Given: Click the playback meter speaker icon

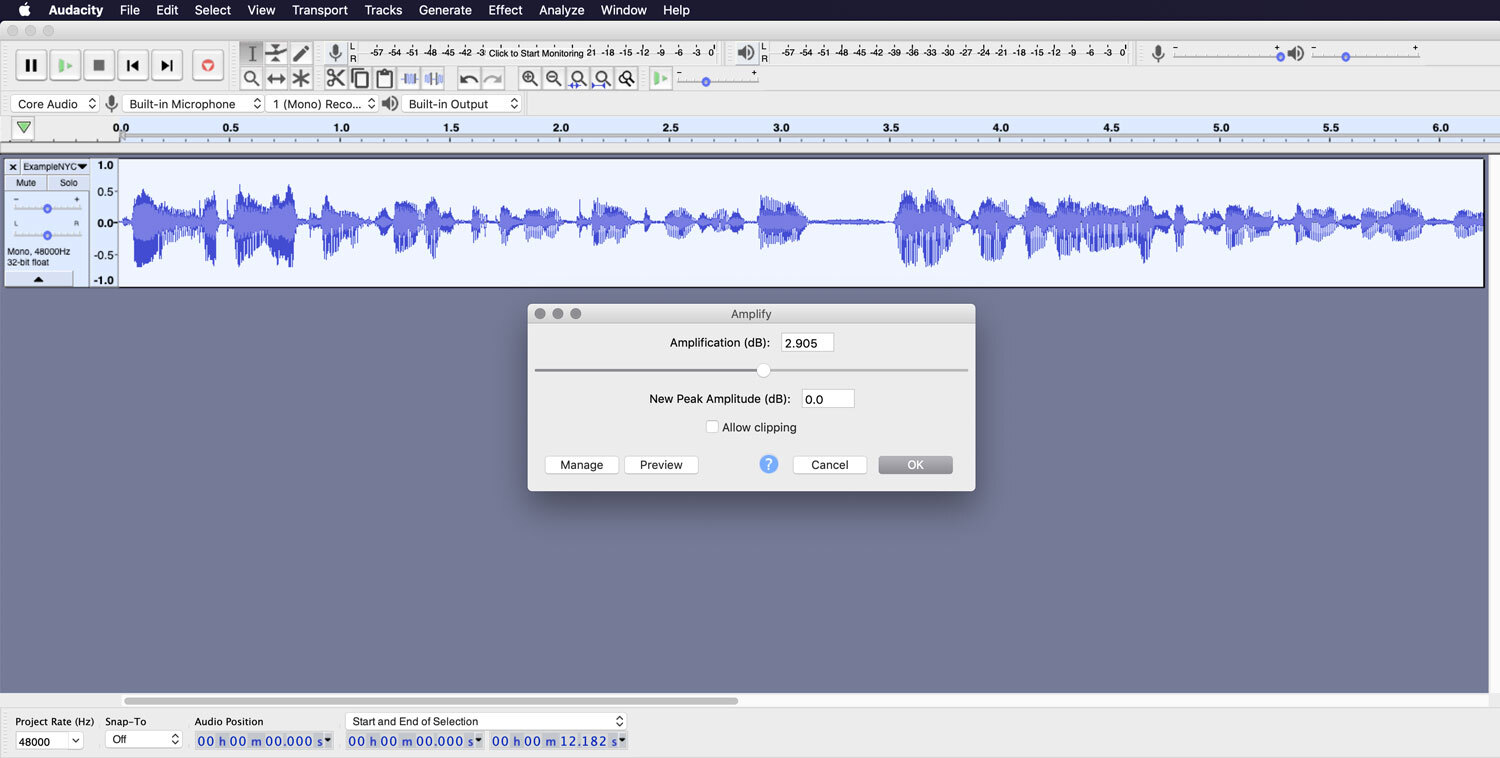Looking at the screenshot, I should click(x=746, y=53).
